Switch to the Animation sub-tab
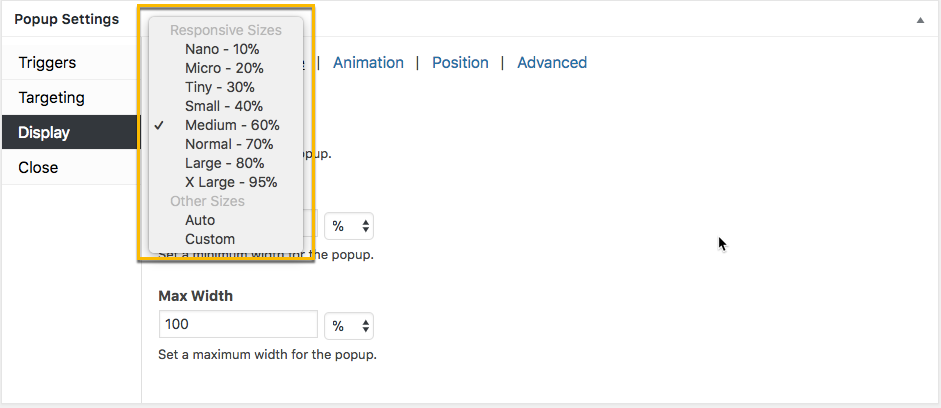Image resolution: width=941 pixels, height=408 pixels. (368, 63)
